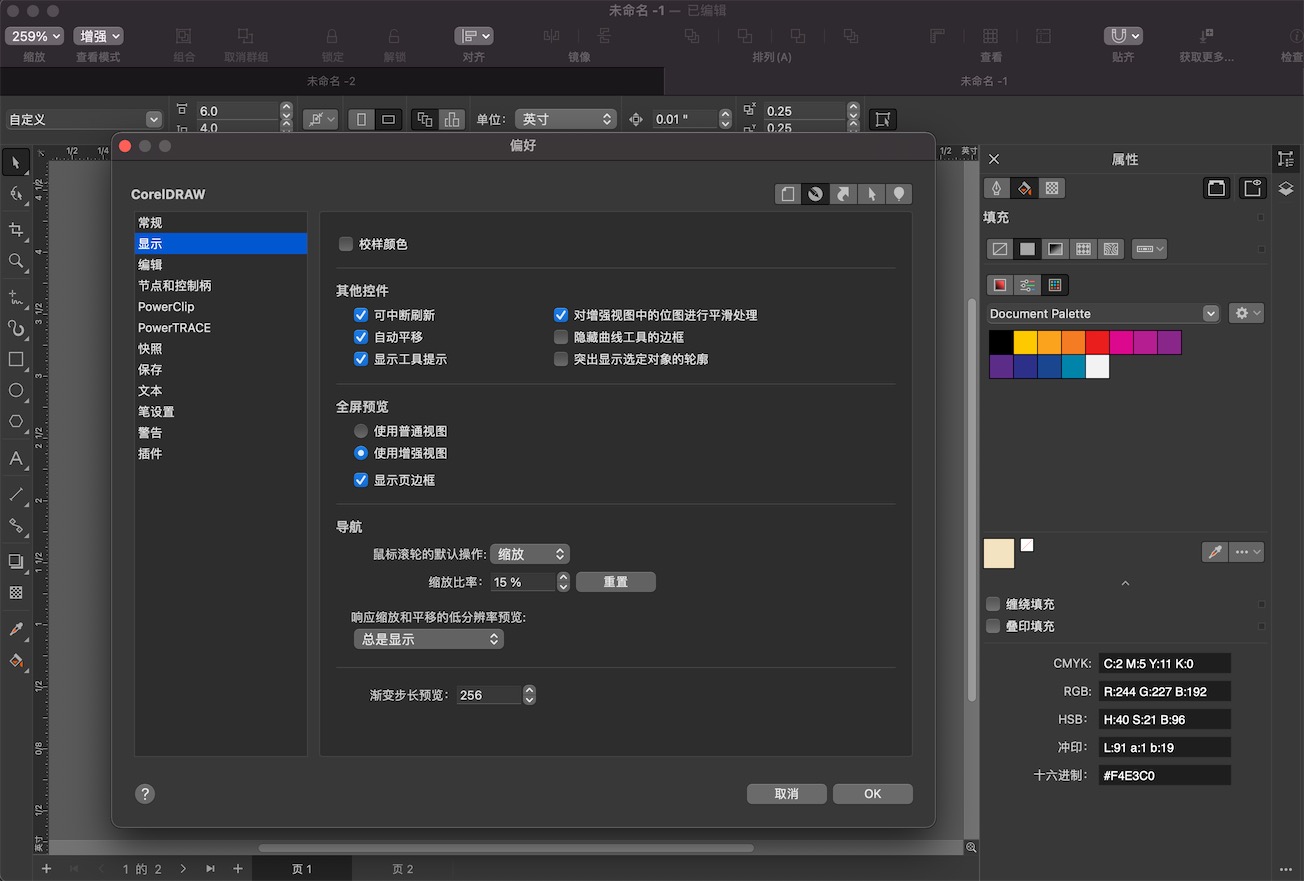This screenshot has width=1304, height=881.
Task: Click the color eyedropper in Properties panel
Action: [1215, 552]
